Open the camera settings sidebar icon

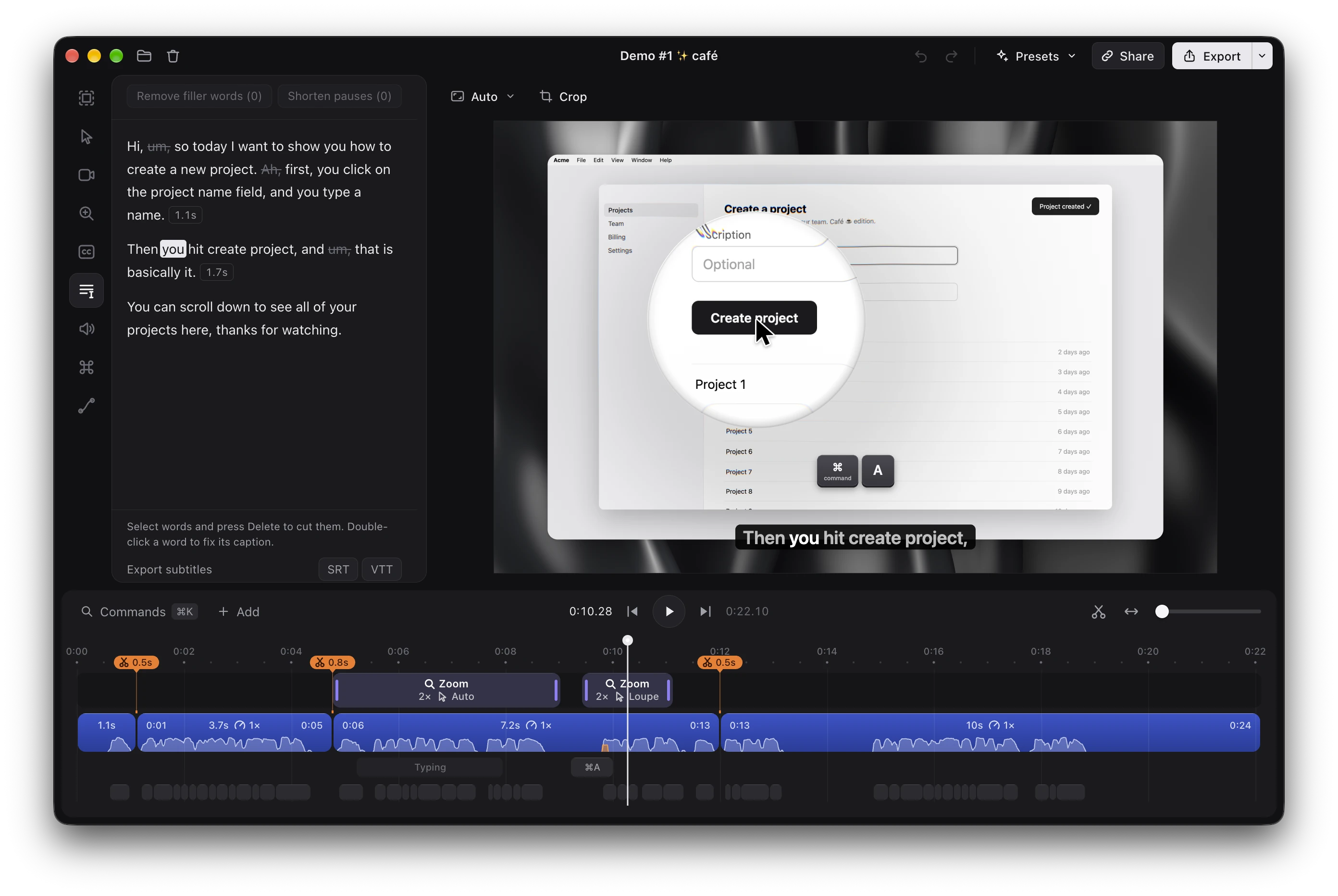point(86,175)
